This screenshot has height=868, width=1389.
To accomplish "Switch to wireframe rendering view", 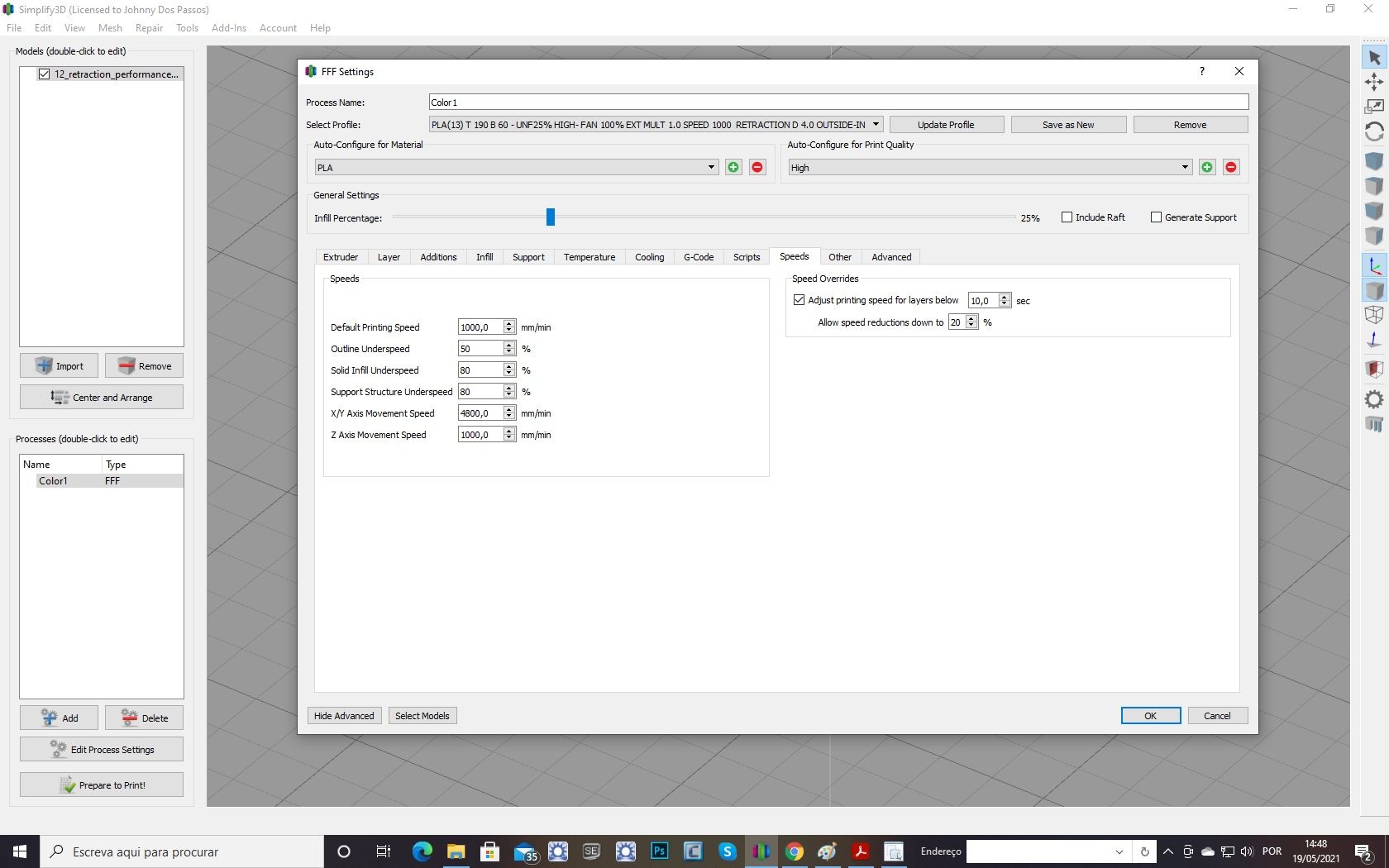I will [1374, 315].
